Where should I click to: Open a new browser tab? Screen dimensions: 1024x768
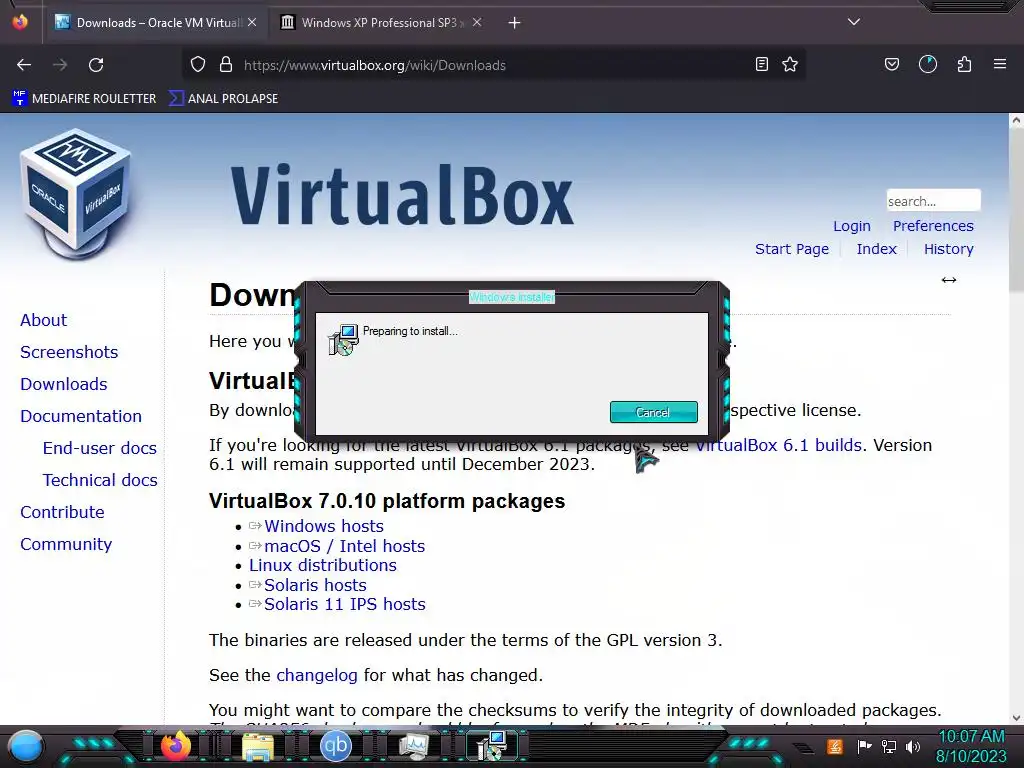515,23
